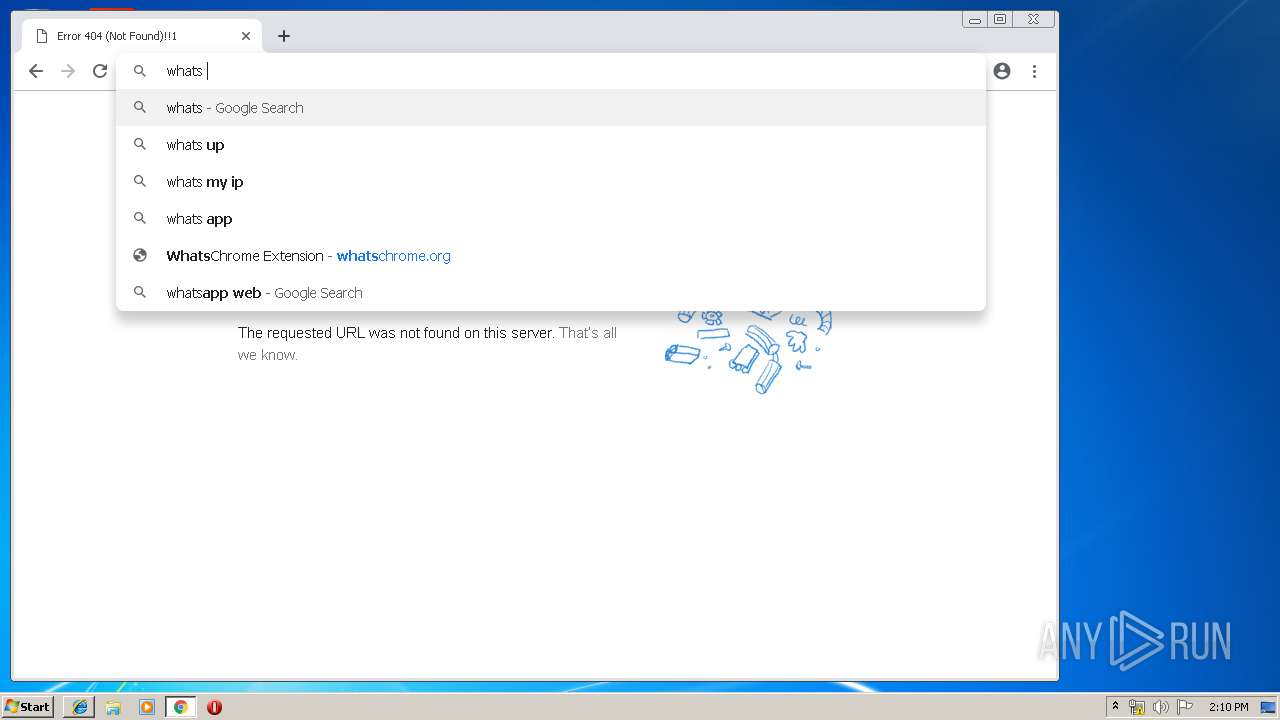Choose 'whats - Google Search' suggestion
The width and height of the screenshot is (1280, 720).
551,108
